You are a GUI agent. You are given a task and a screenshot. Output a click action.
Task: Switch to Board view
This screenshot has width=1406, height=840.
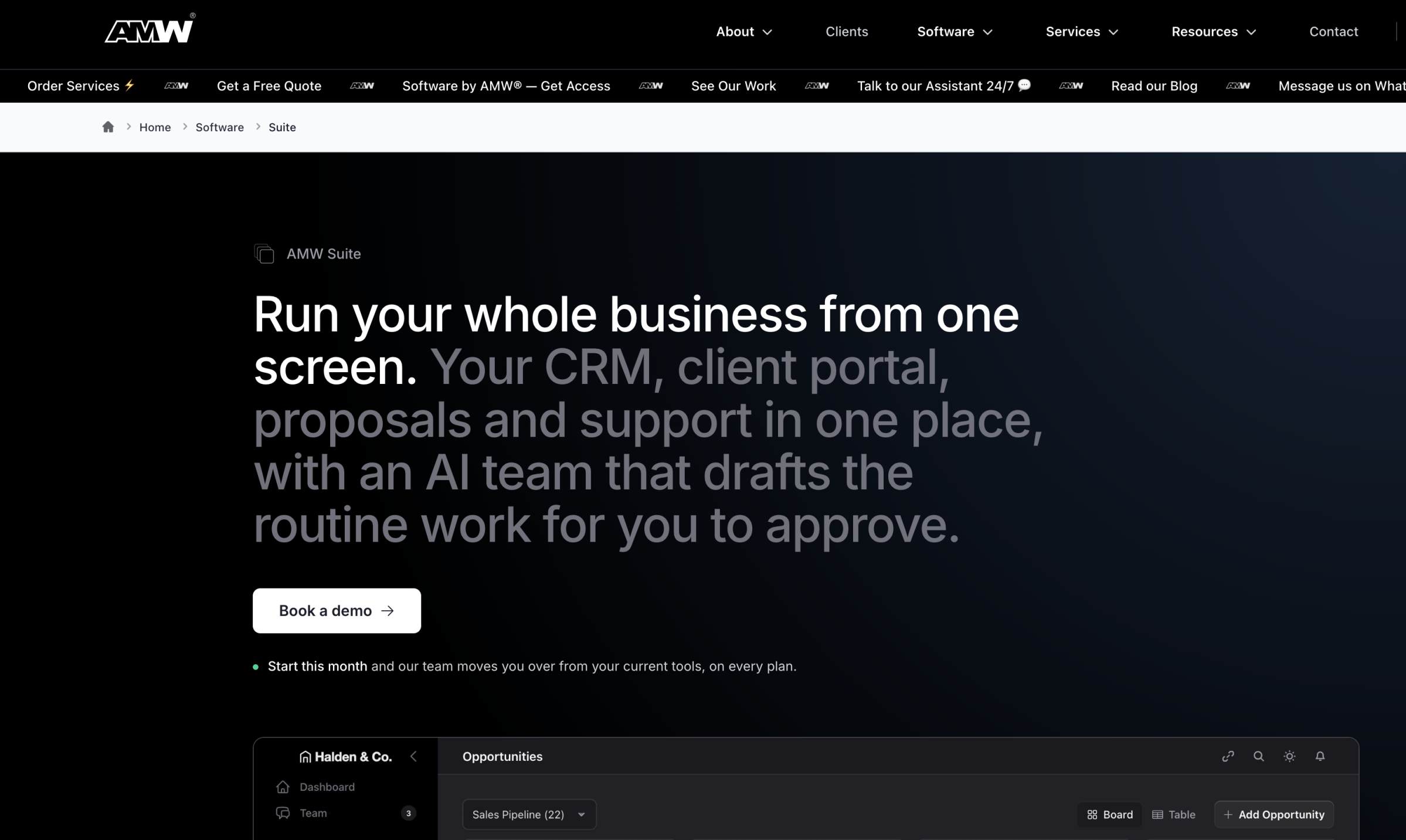(1110, 814)
